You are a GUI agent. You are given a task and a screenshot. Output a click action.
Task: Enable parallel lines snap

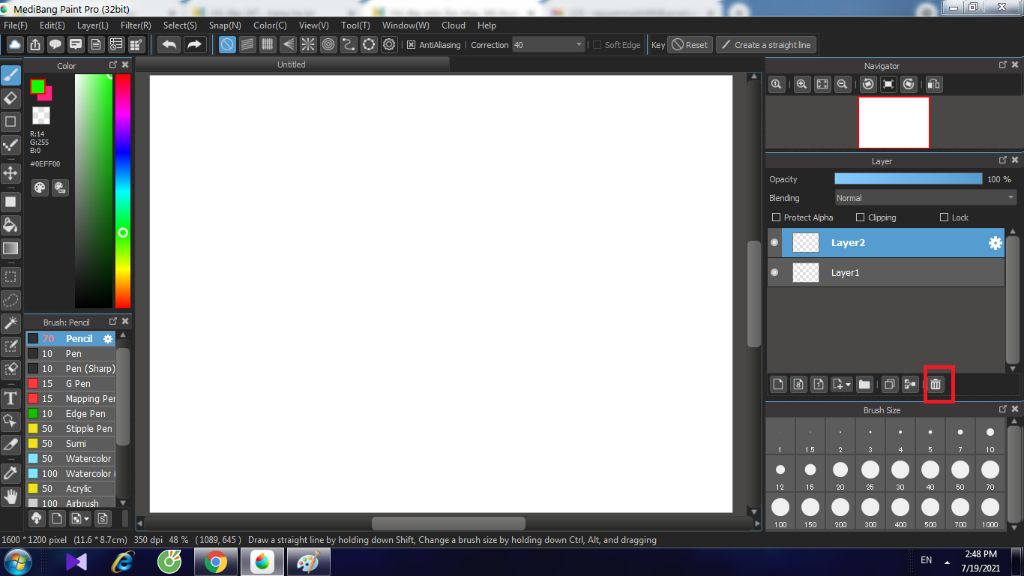coord(247,44)
